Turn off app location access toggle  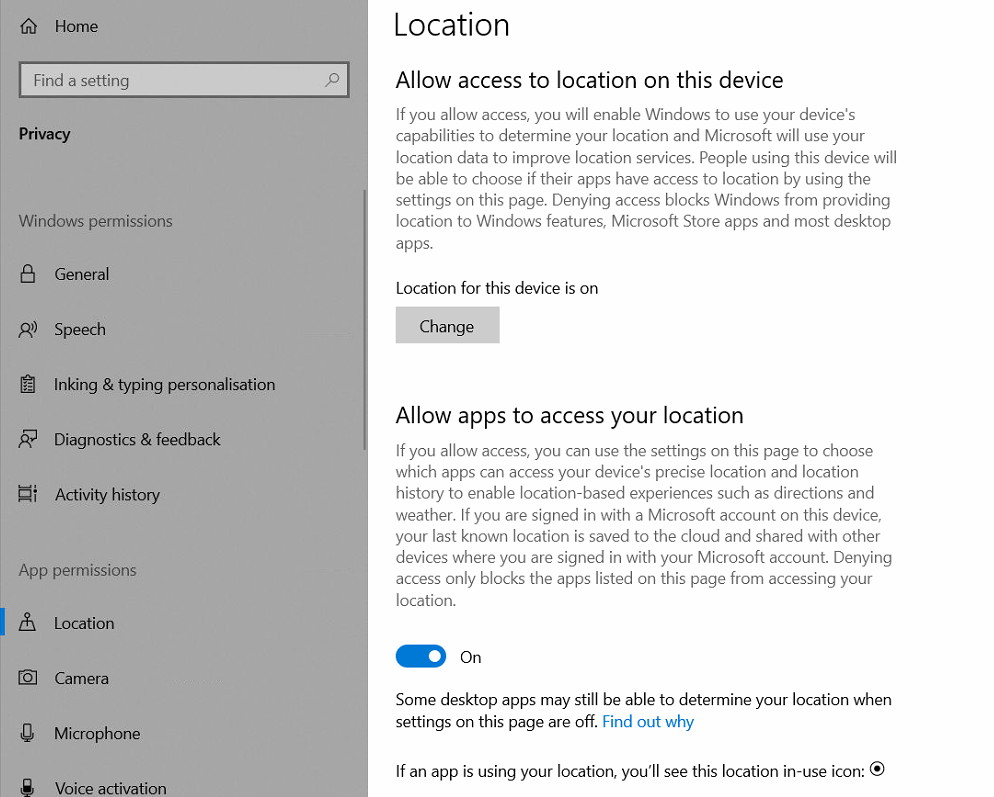[421, 656]
